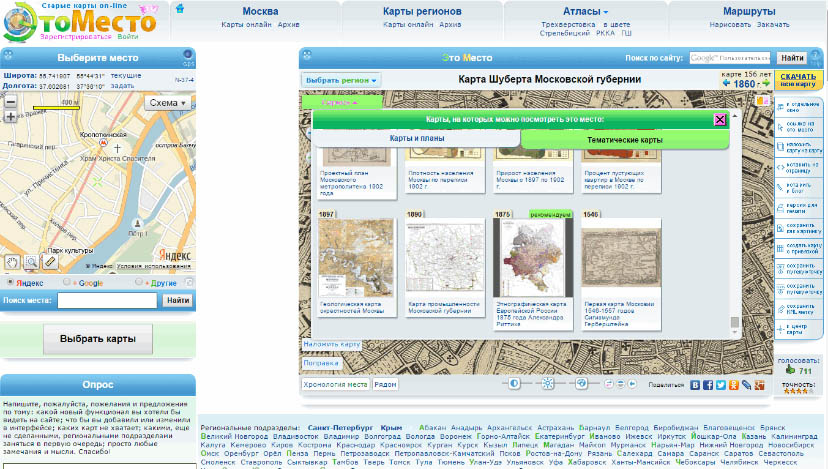
Task: Save KML label option
Action: coord(798,309)
